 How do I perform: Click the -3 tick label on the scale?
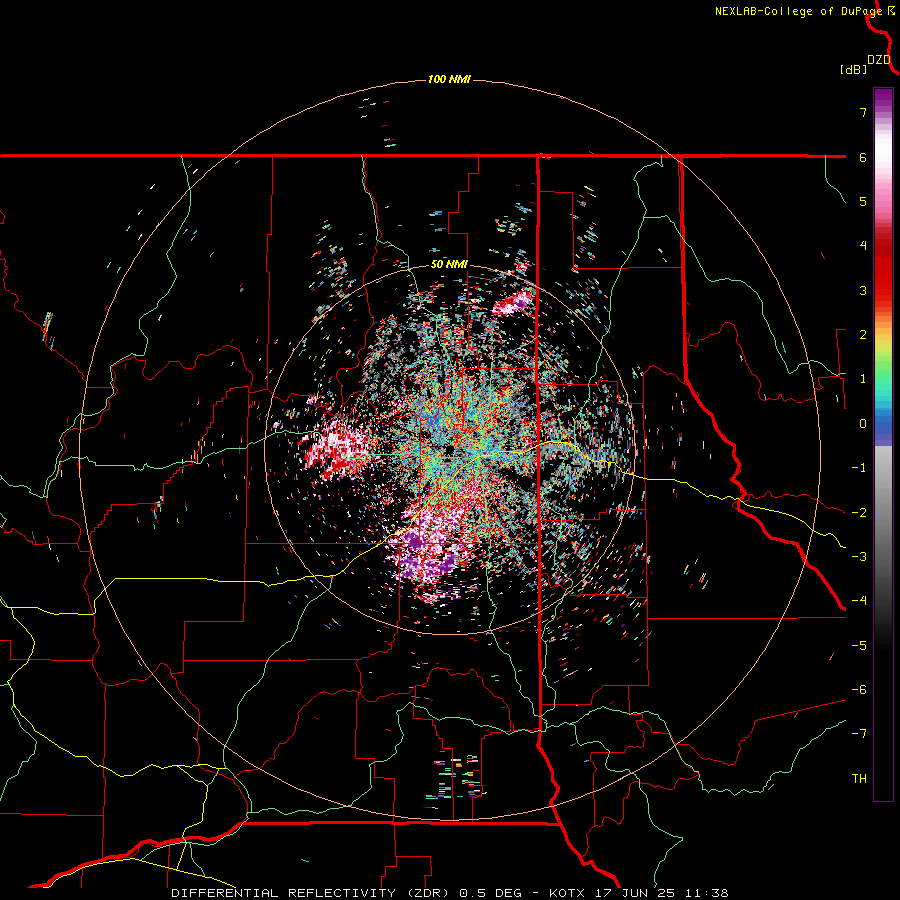(x=859, y=557)
